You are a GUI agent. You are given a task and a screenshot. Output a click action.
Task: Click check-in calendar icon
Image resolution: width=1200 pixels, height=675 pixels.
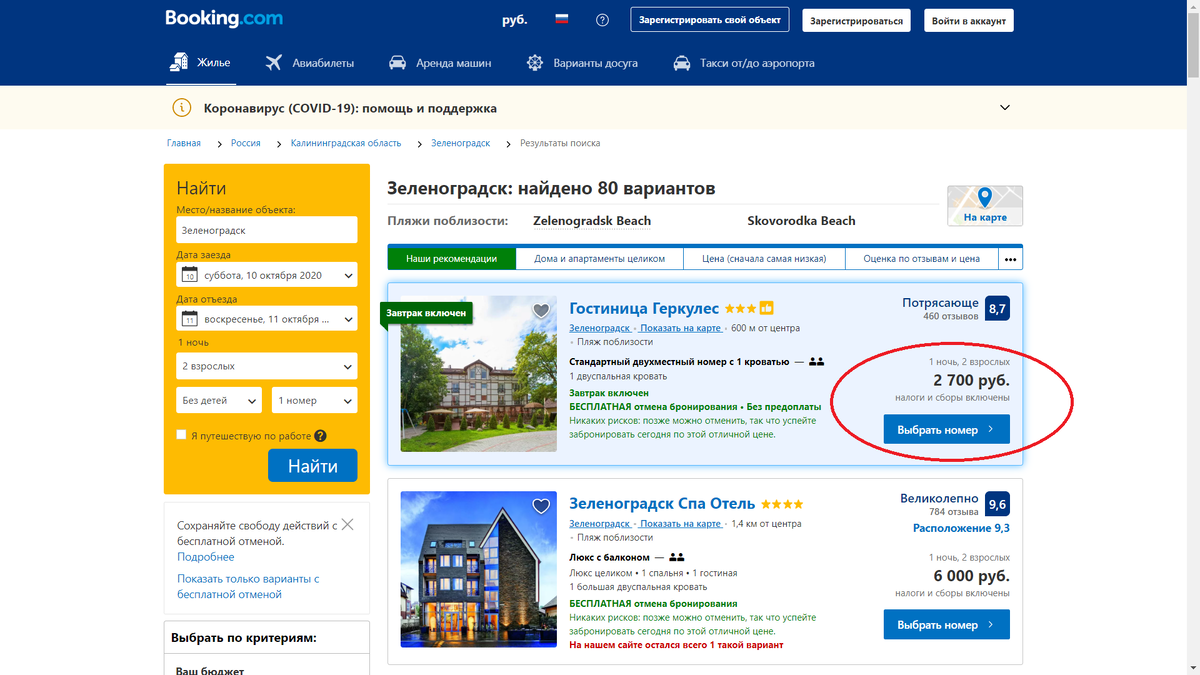click(x=189, y=275)
